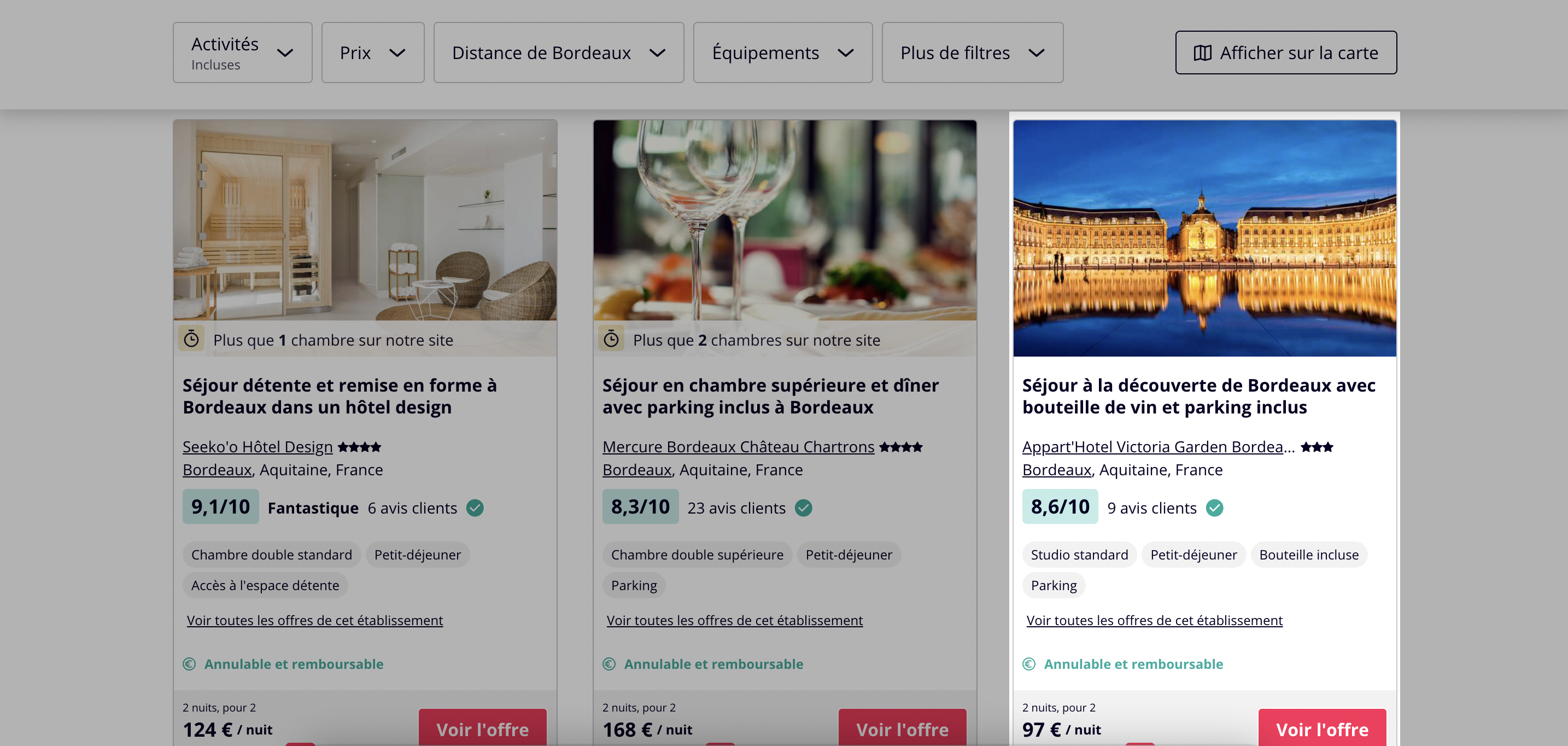The width and height of the screenshot is (1568, 746).
Task: Open Distance de Bordeaux dropdown
Action: 558,53
